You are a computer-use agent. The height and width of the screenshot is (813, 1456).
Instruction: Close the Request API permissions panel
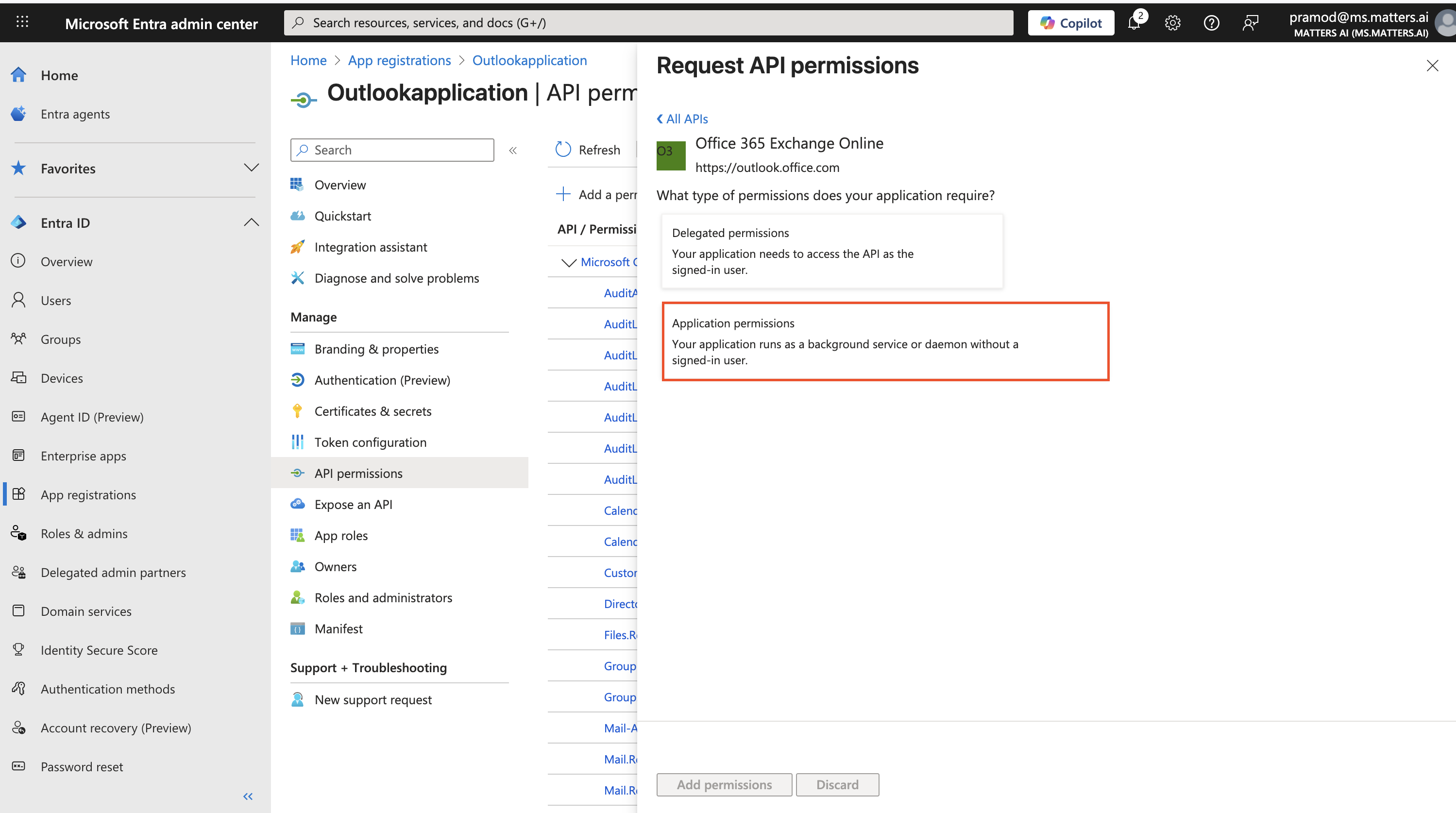[x=1432, y=66]
